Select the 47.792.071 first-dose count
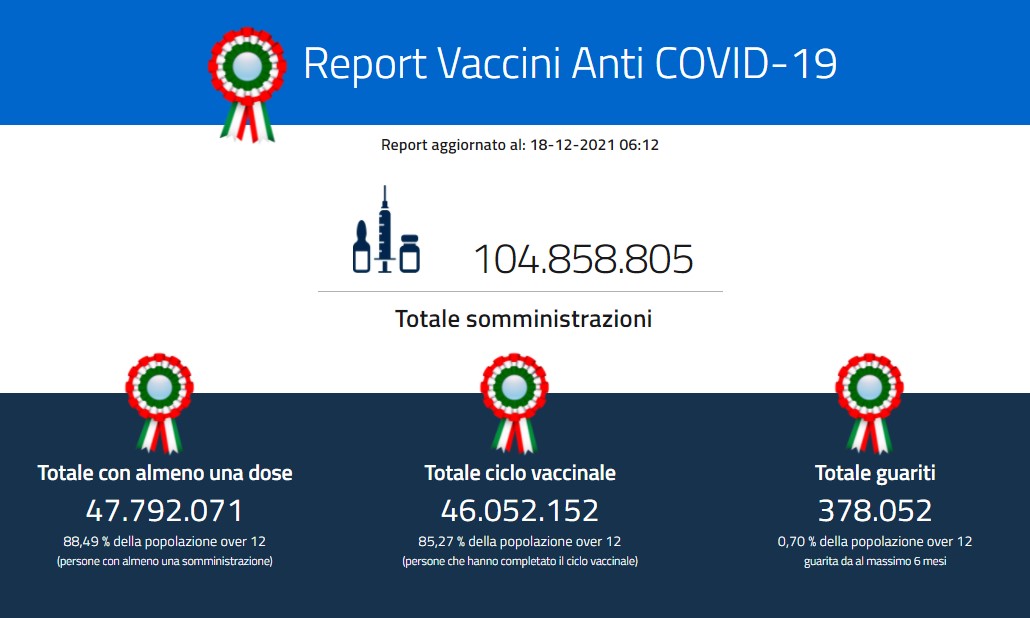The width and height of the screenshot is (1030, 618). coord(165,511)
